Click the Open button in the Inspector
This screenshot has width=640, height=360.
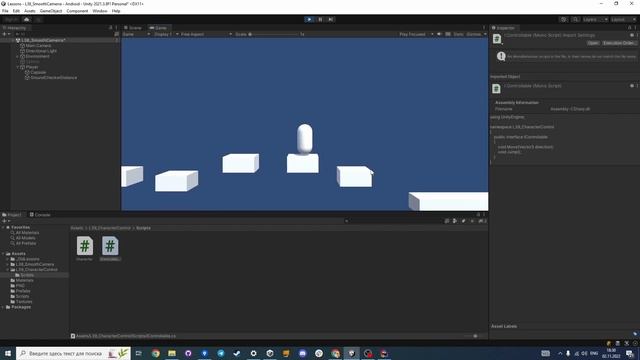[593, 43]
